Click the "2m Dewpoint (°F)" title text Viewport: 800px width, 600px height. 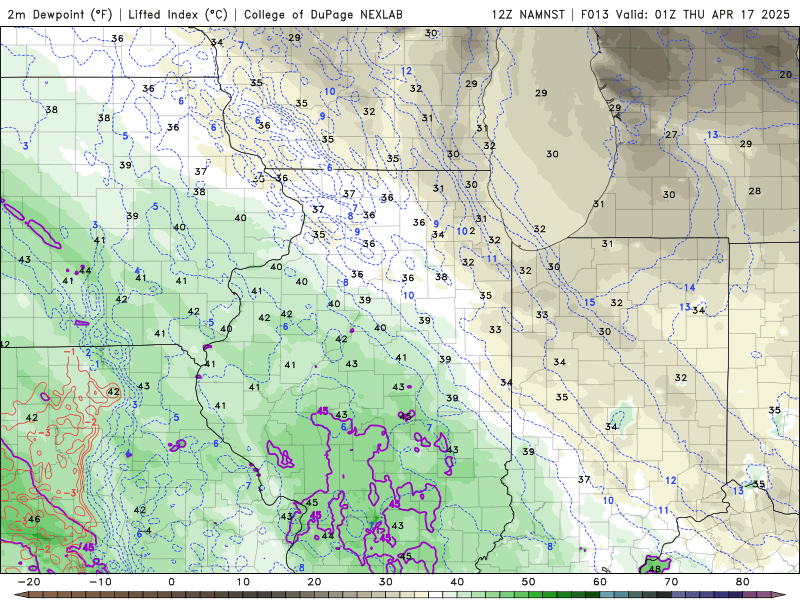(x=60, y=14)
